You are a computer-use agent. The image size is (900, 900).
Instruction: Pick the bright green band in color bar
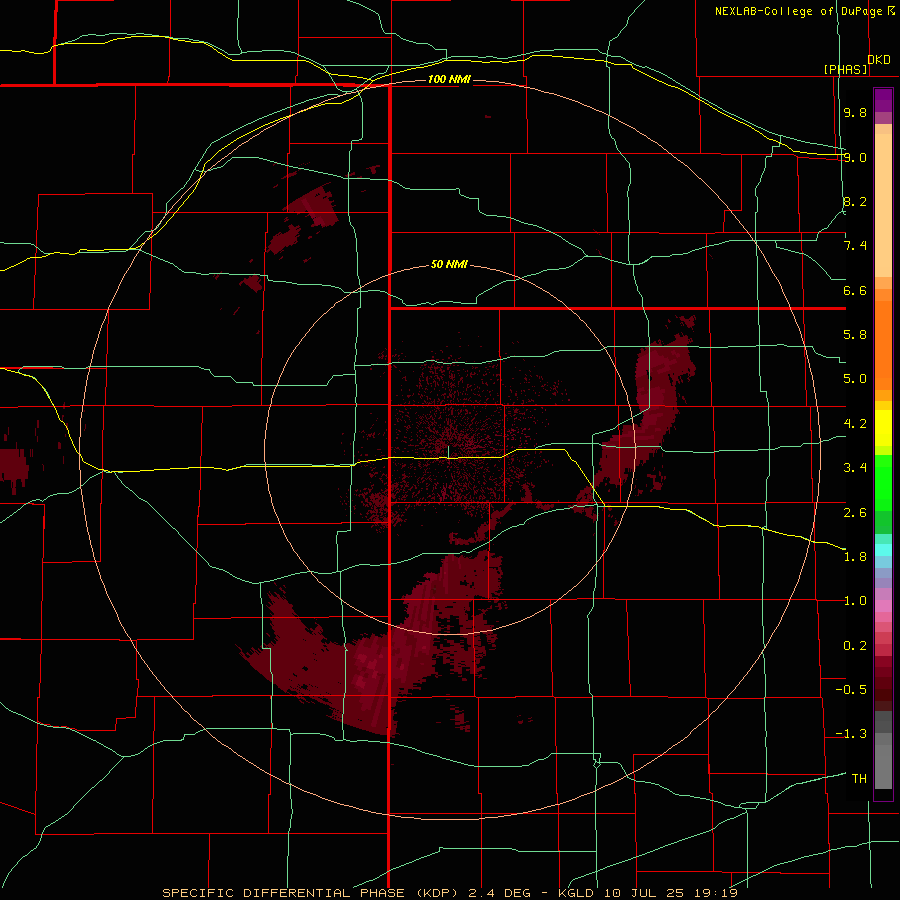point(883,482)
